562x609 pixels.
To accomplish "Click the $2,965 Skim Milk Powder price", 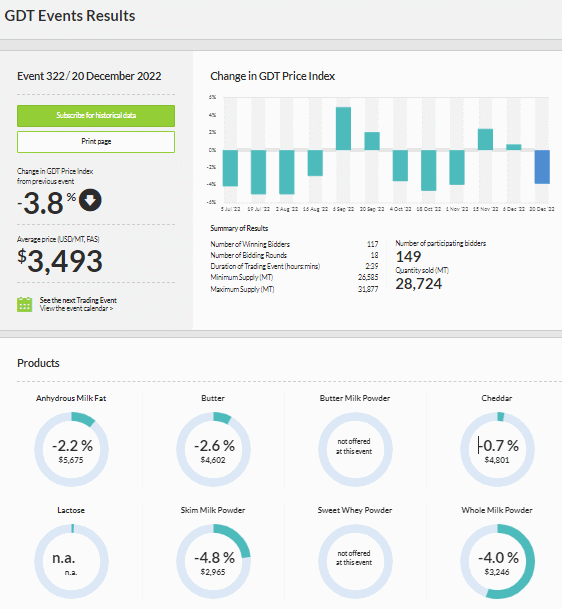I will pos(213,572).
